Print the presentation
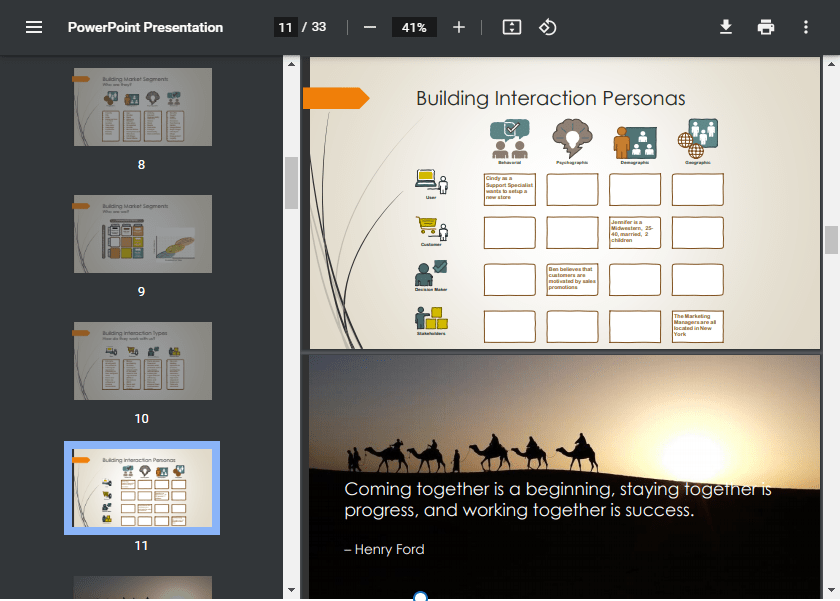840x601 pixels. (x=766, y=27)
